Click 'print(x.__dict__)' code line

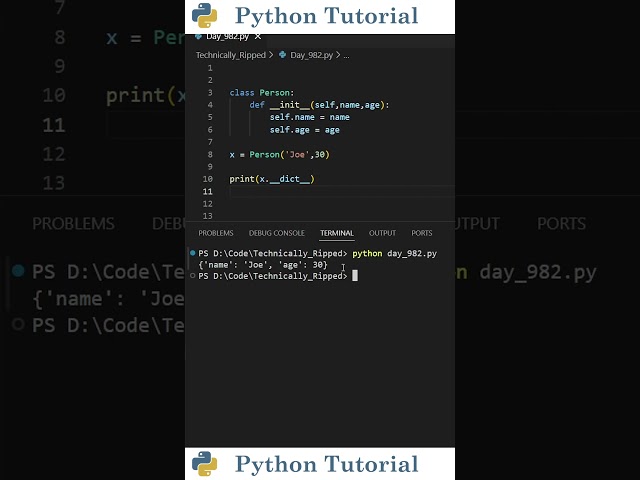pos(272,179)
